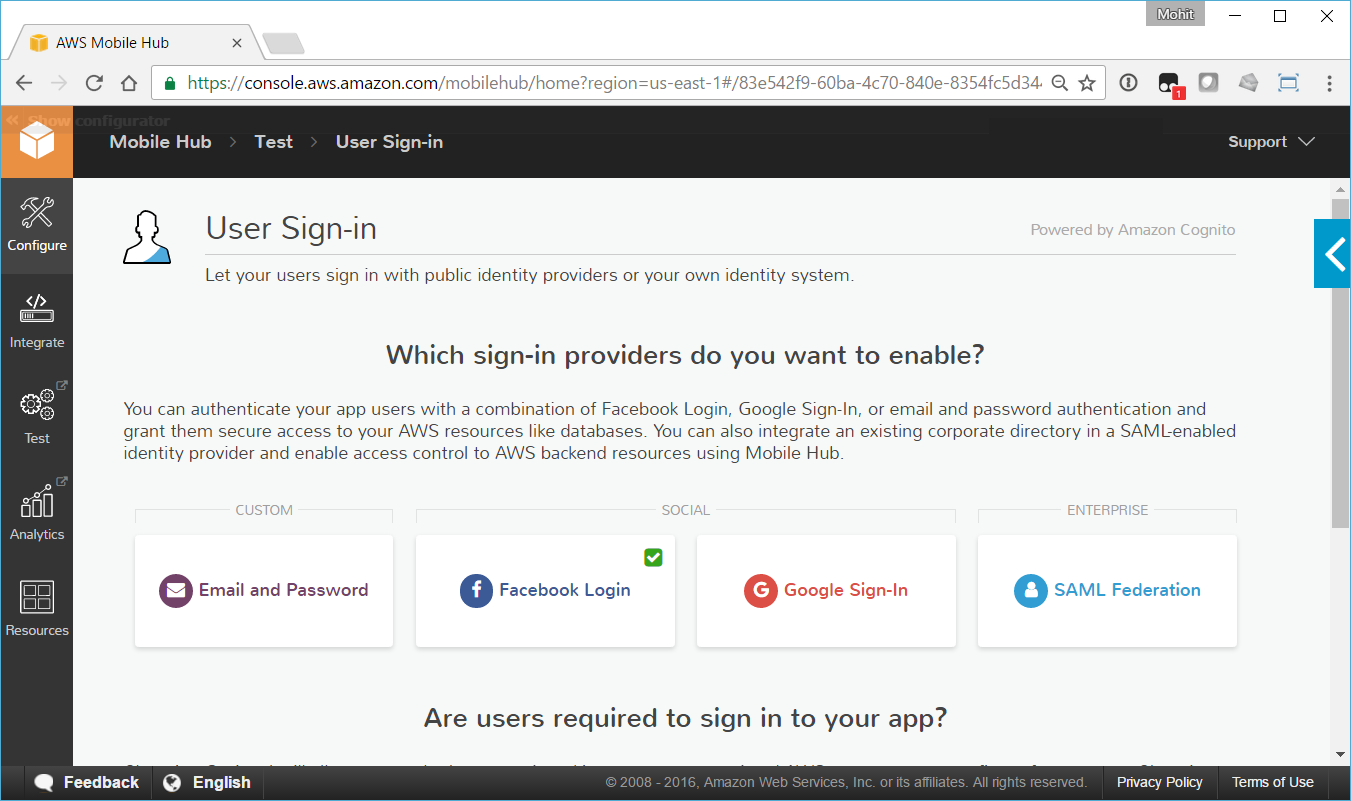Open Resources from the left sidebar
This screenshot has width=1351, height=801.
point(37,605)
